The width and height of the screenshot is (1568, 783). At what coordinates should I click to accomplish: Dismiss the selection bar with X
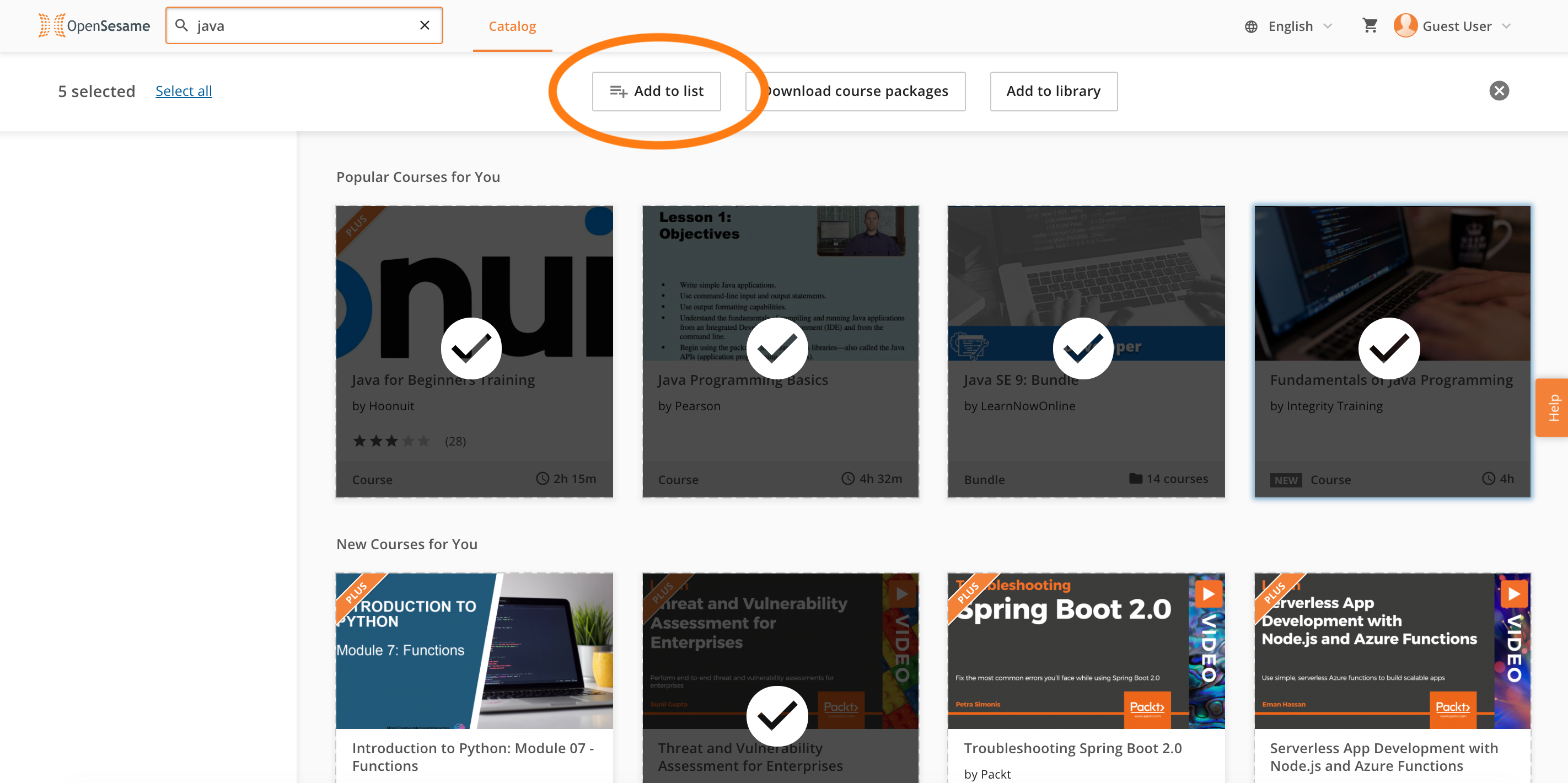[1499, 91]
